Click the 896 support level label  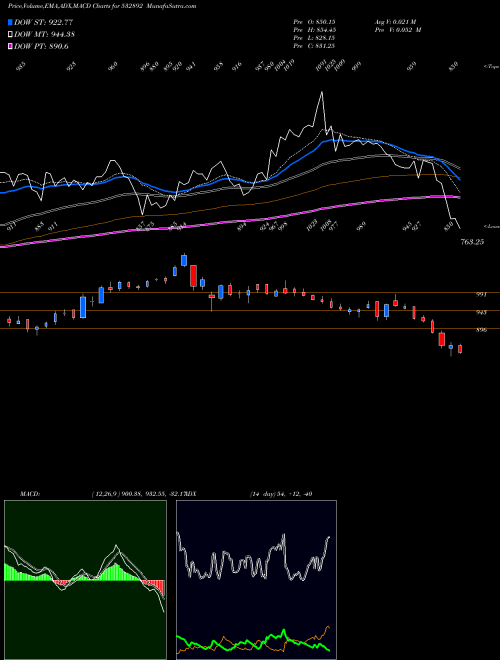pyautogui.click(x=481, y=330)
